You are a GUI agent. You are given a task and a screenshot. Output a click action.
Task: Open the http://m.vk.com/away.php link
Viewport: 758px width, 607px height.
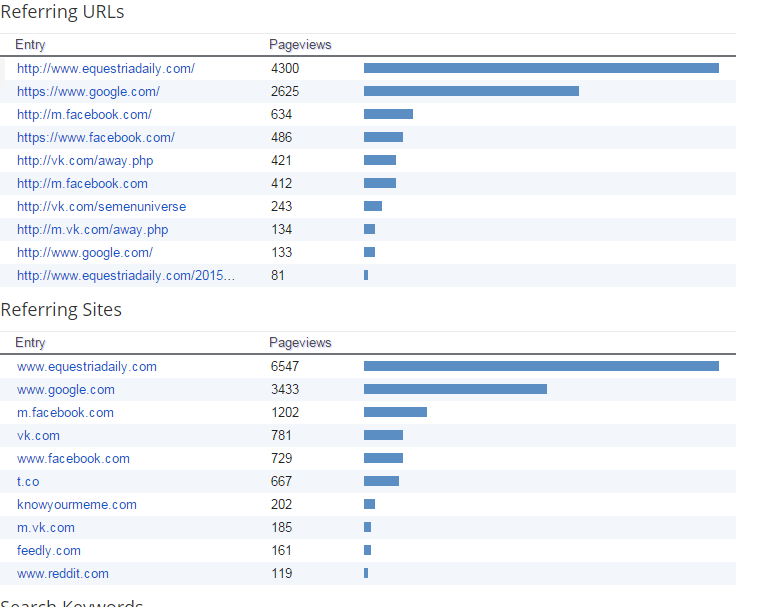(92, 230)
